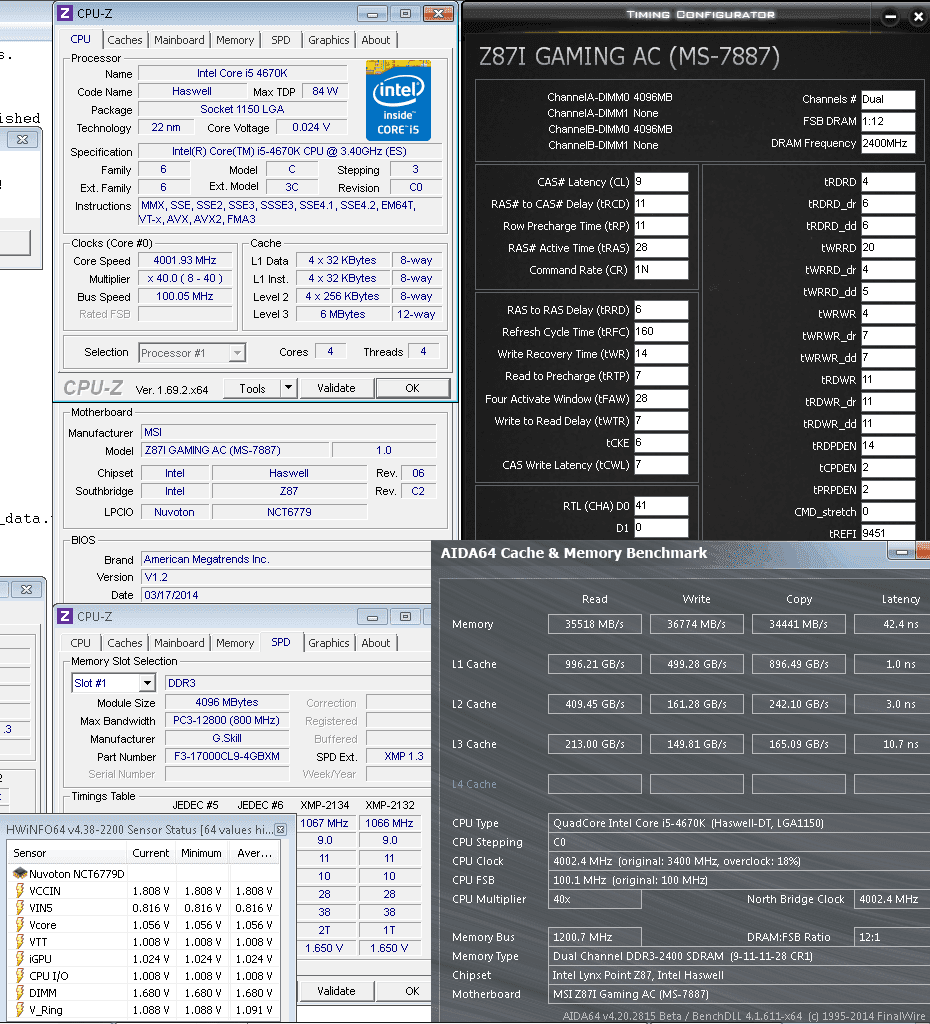Click the L1 Cache Read 996.21 GB/s result
The width and height of the screenshot is (930, 1024).
[594, 664]
